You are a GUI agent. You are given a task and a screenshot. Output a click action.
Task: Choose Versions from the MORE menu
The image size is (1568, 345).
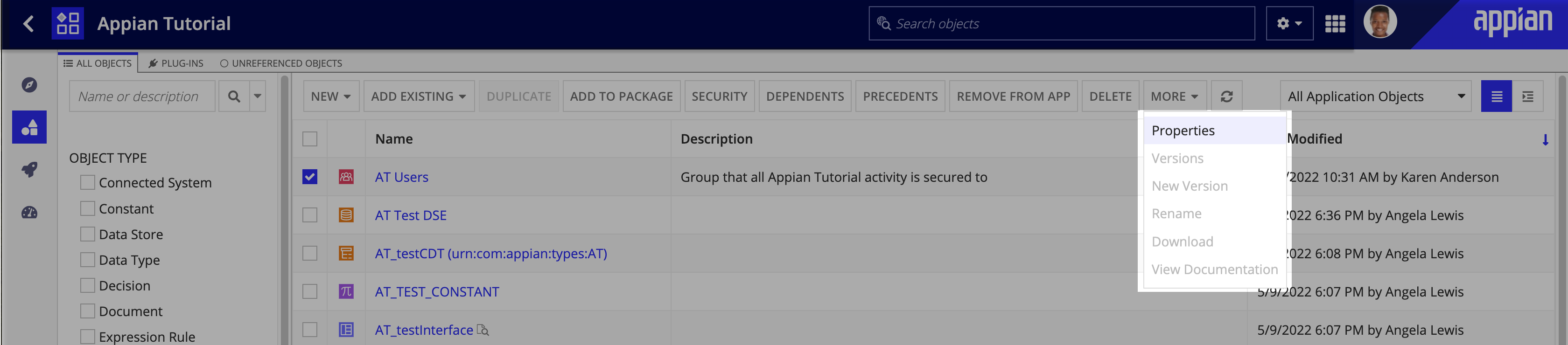pos(1214,158)
